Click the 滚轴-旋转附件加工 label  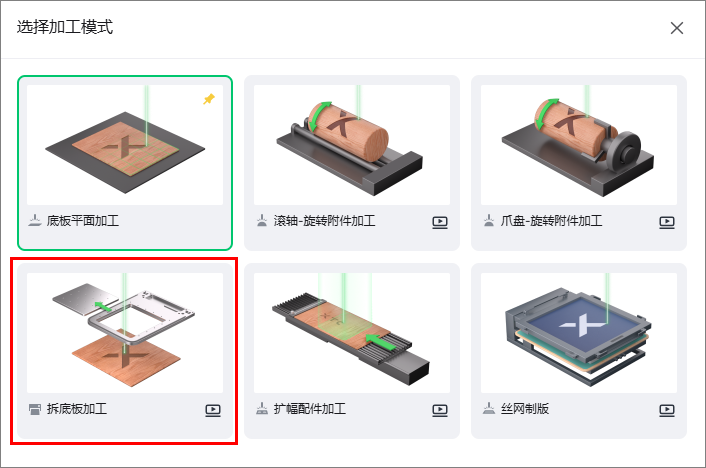click(x=324, y=221)
